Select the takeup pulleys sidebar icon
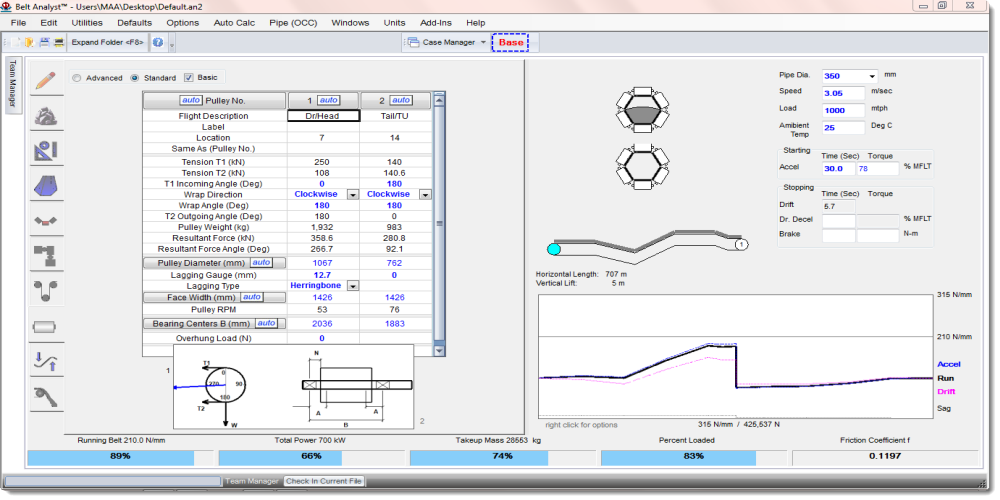This screenshot has height=500, width=1000. [x=46, y=290]
